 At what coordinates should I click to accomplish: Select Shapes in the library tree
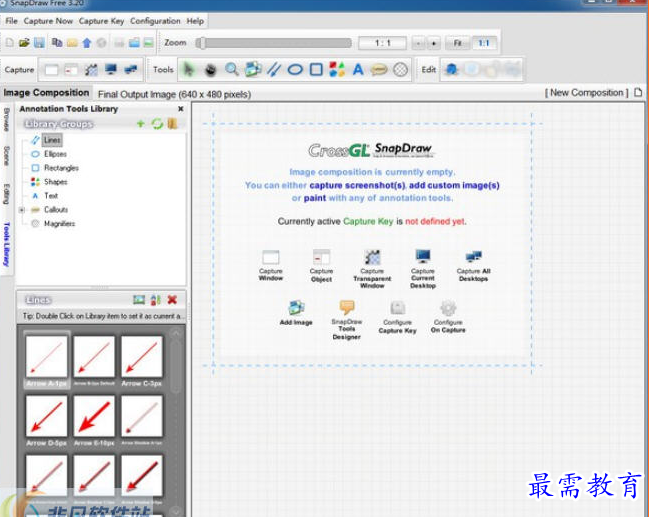pos(56,182)
